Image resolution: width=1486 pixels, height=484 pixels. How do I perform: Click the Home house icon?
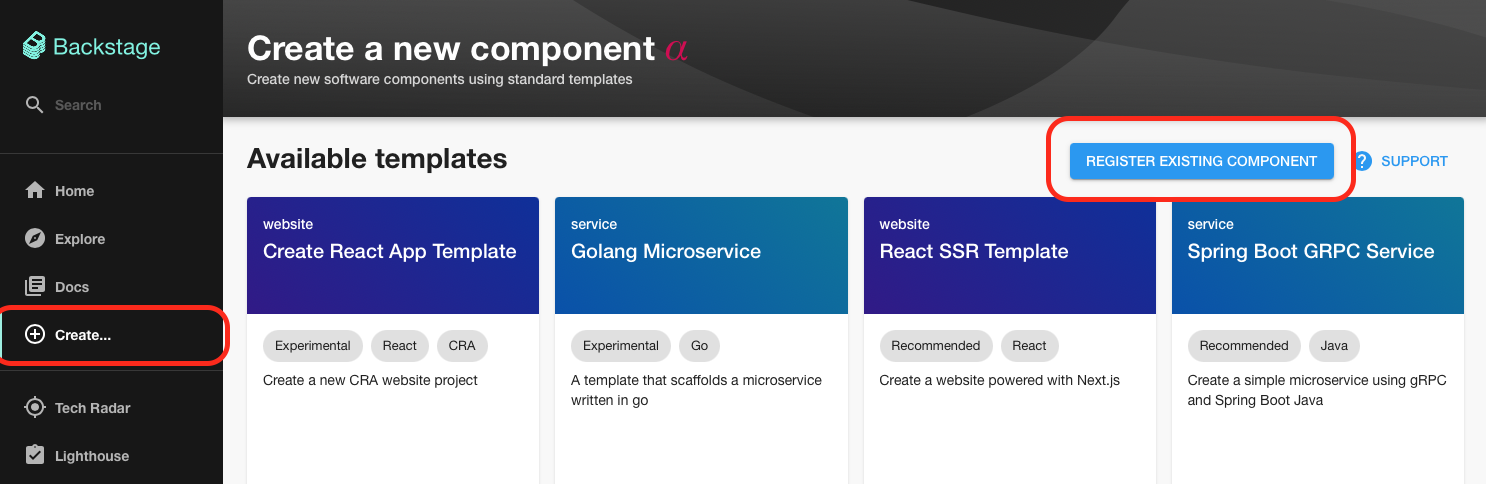point(35,191)
